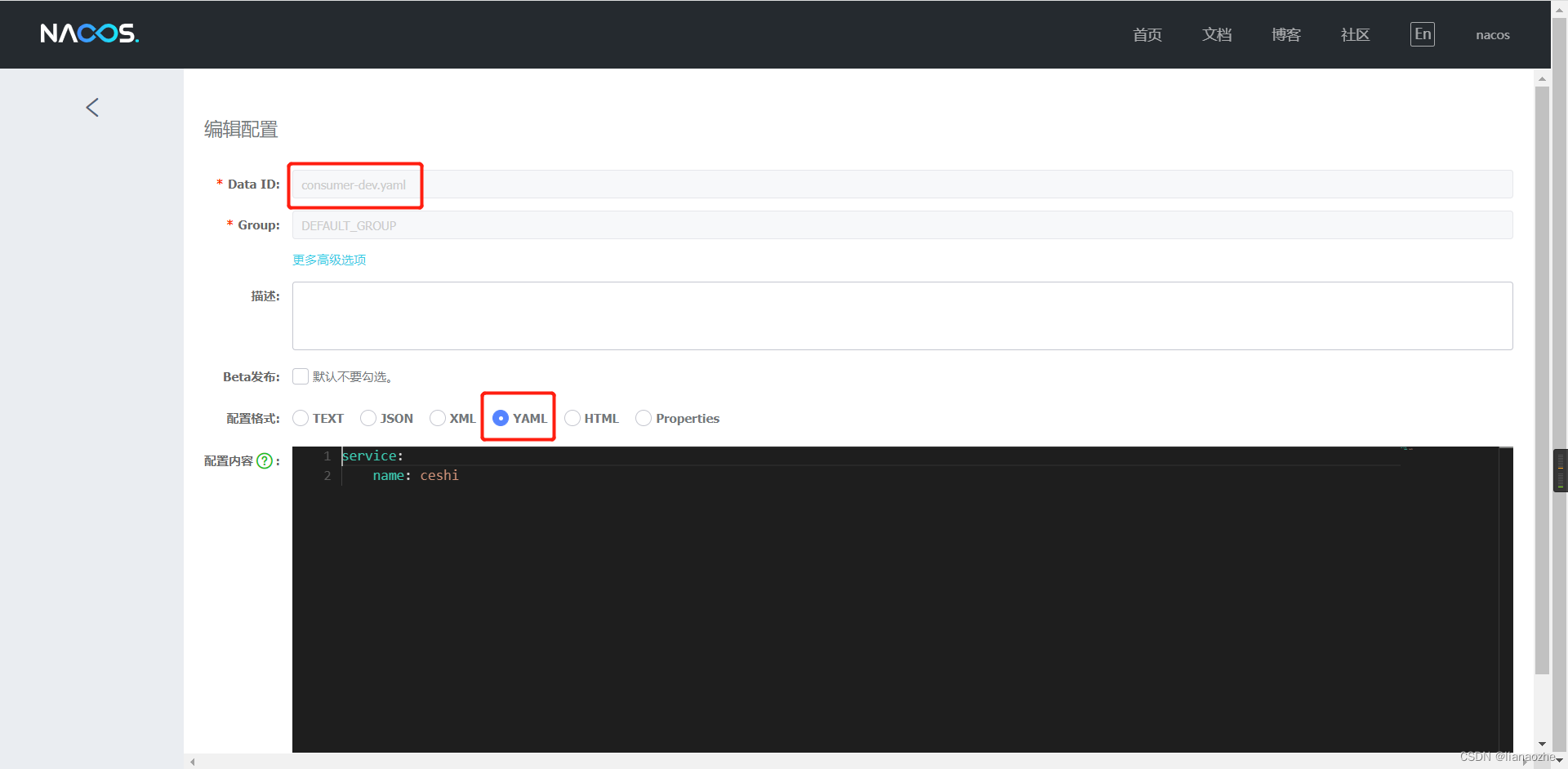Select the TEXT format radio button
The width and height of the screenshot is (1568, 769).
301,418
